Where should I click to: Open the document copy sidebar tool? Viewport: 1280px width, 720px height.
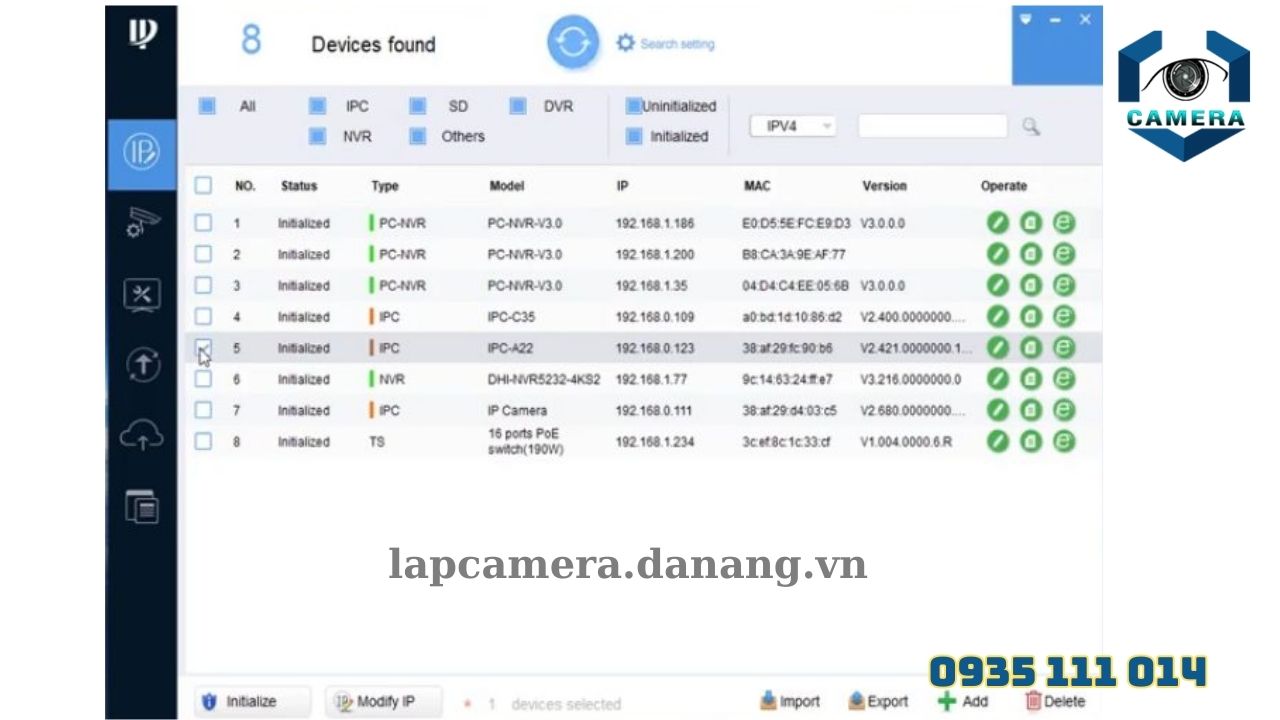pos(142,506)
